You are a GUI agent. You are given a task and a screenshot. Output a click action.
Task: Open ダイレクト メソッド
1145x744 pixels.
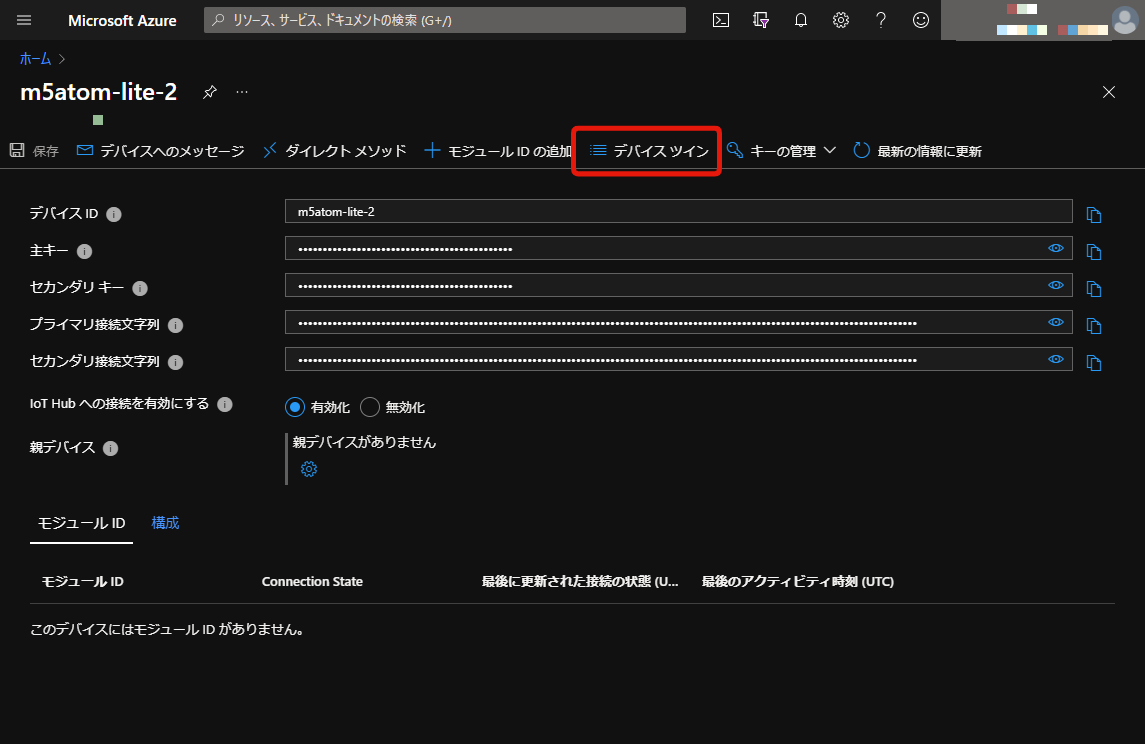[334, 151]
